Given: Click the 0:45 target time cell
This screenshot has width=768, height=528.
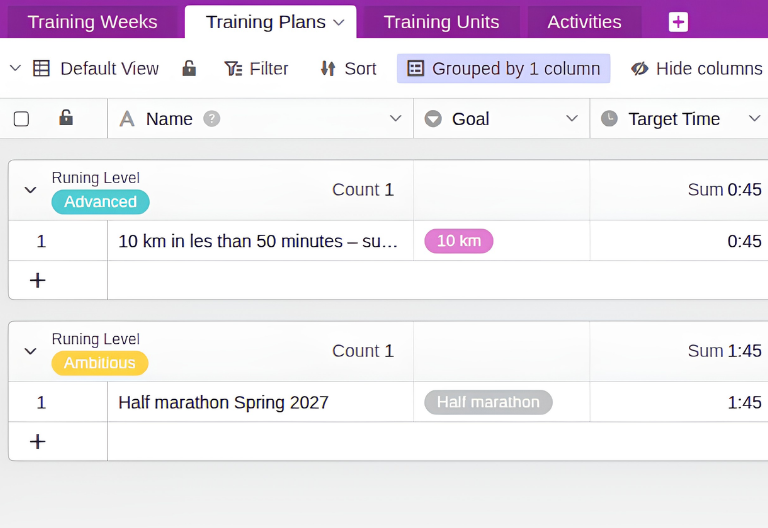Looking at the screenshot, I should pyautogui.click(x=679, y=241).
